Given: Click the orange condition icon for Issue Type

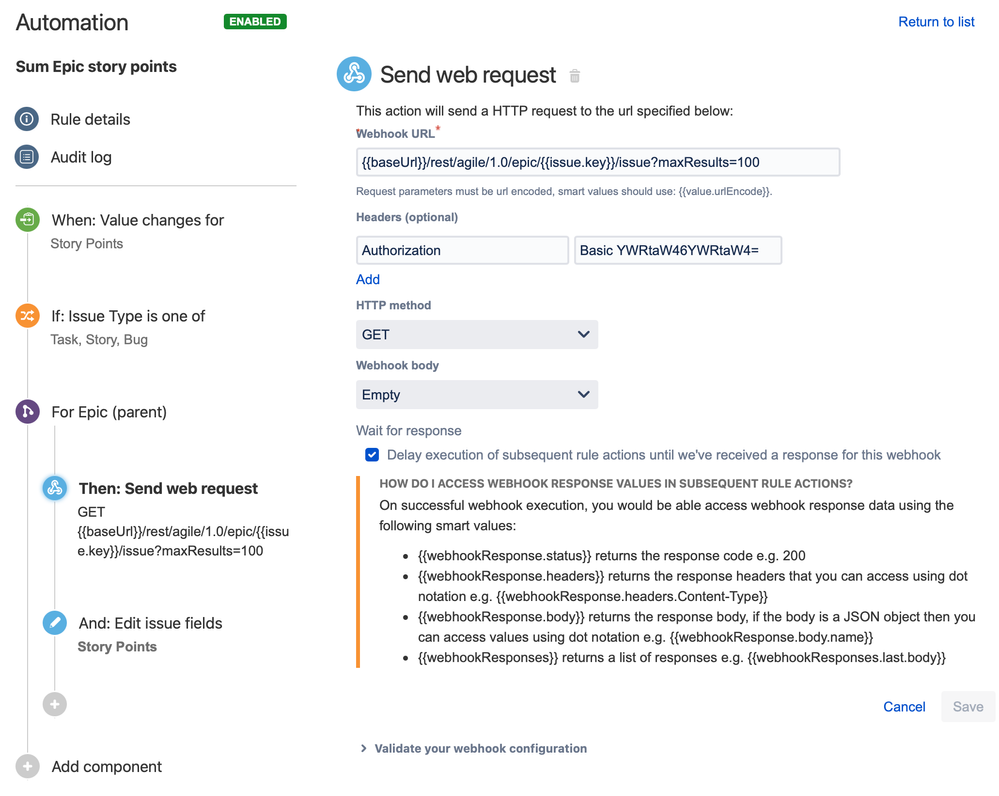Looking at the screenshot, I should point(27,316).
